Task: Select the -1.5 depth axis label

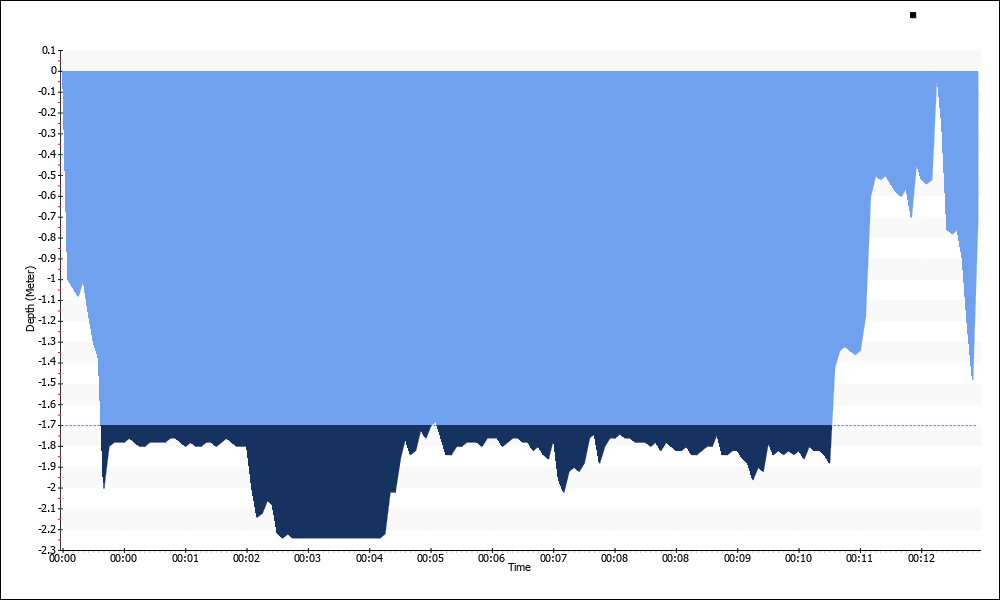Action: pos(47,383)
